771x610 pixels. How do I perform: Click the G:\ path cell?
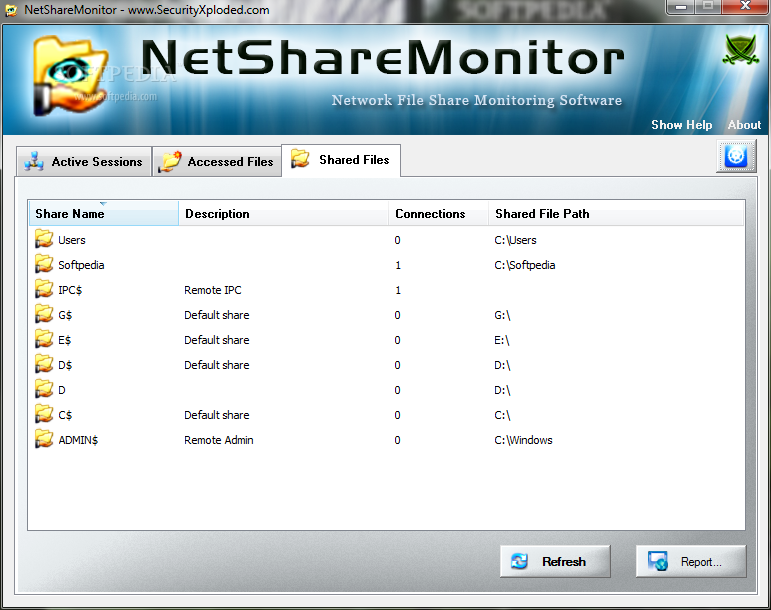(x=503, y=315)
